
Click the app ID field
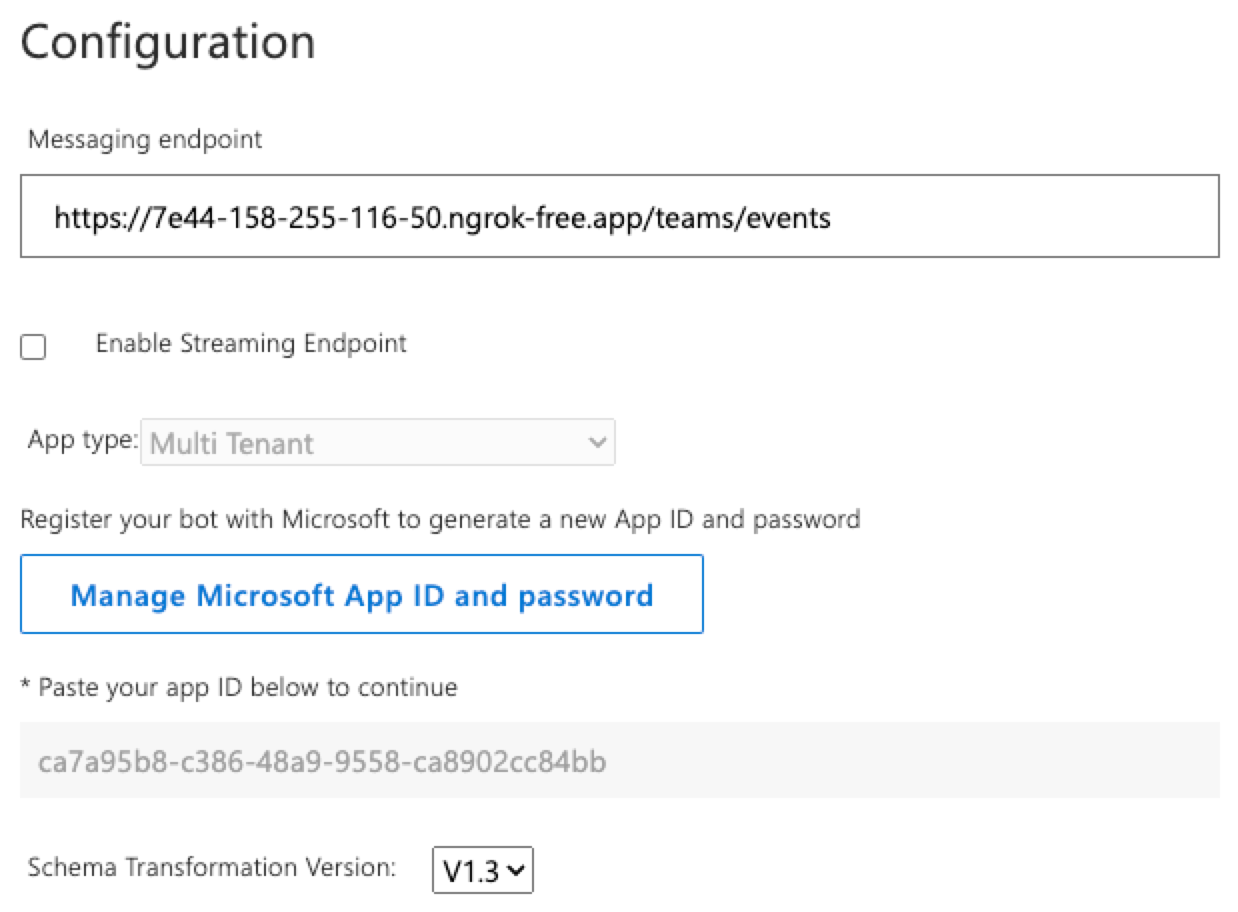coord(619,761)
